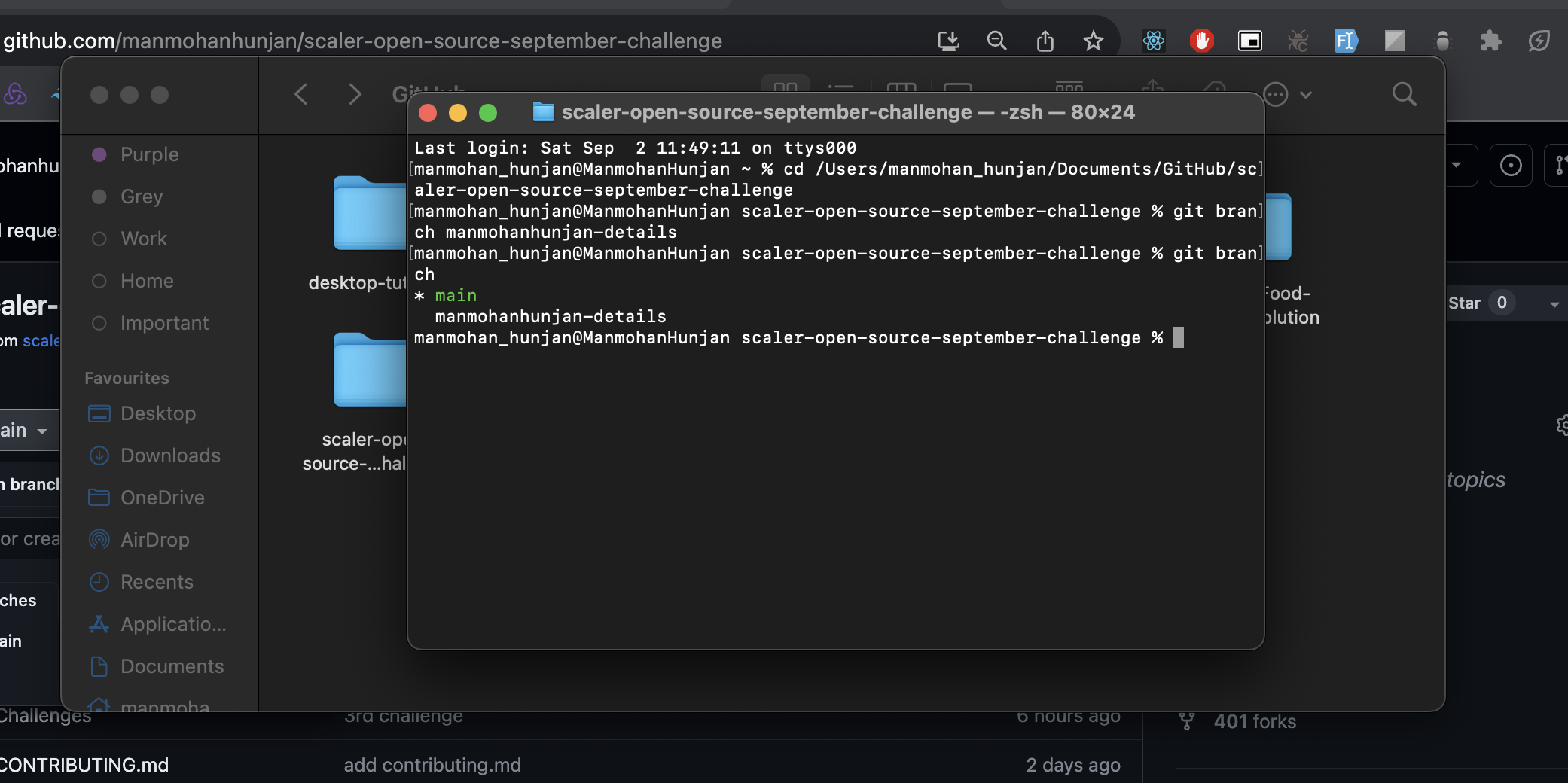The width and height of the screenshot is (1568, 783).
Task: Open the Star button dropdown on GitHub
Action: click(x=1553, y=303)
